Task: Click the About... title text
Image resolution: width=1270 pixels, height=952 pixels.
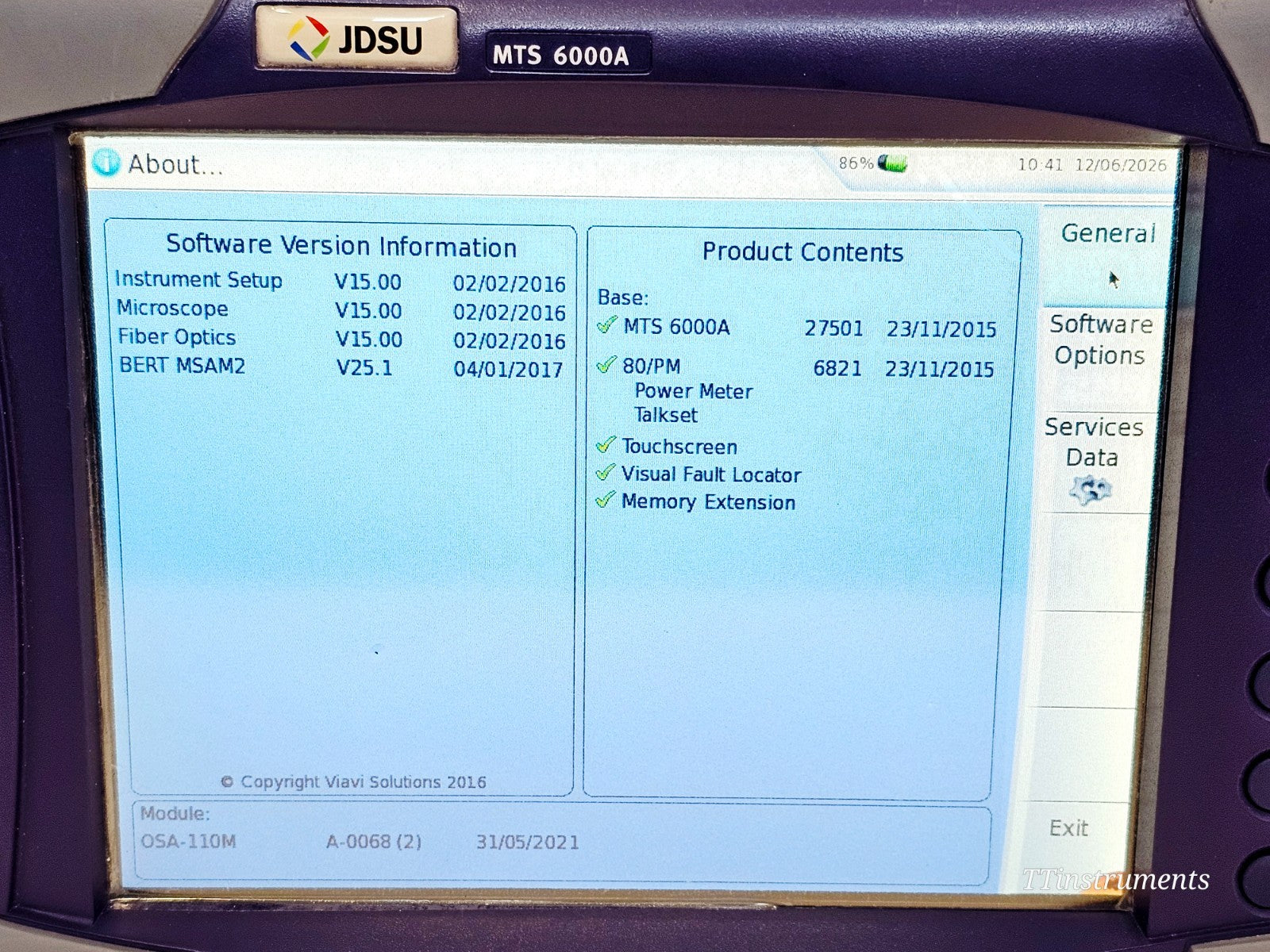Action: (175, 165)
